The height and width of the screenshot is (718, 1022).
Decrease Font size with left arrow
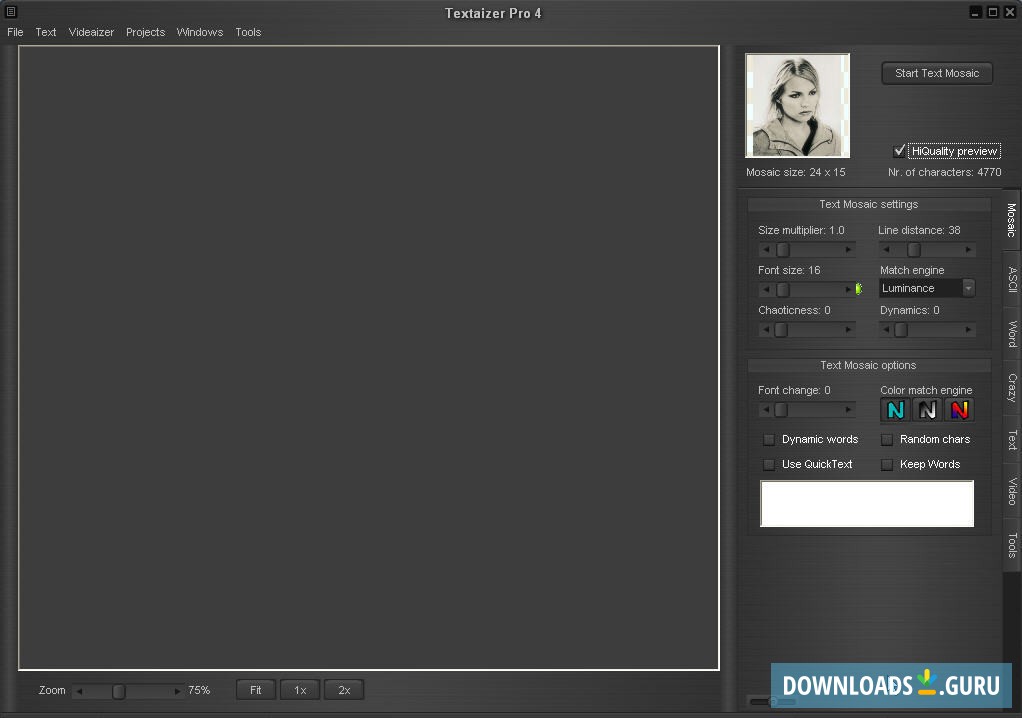[766, 289]
